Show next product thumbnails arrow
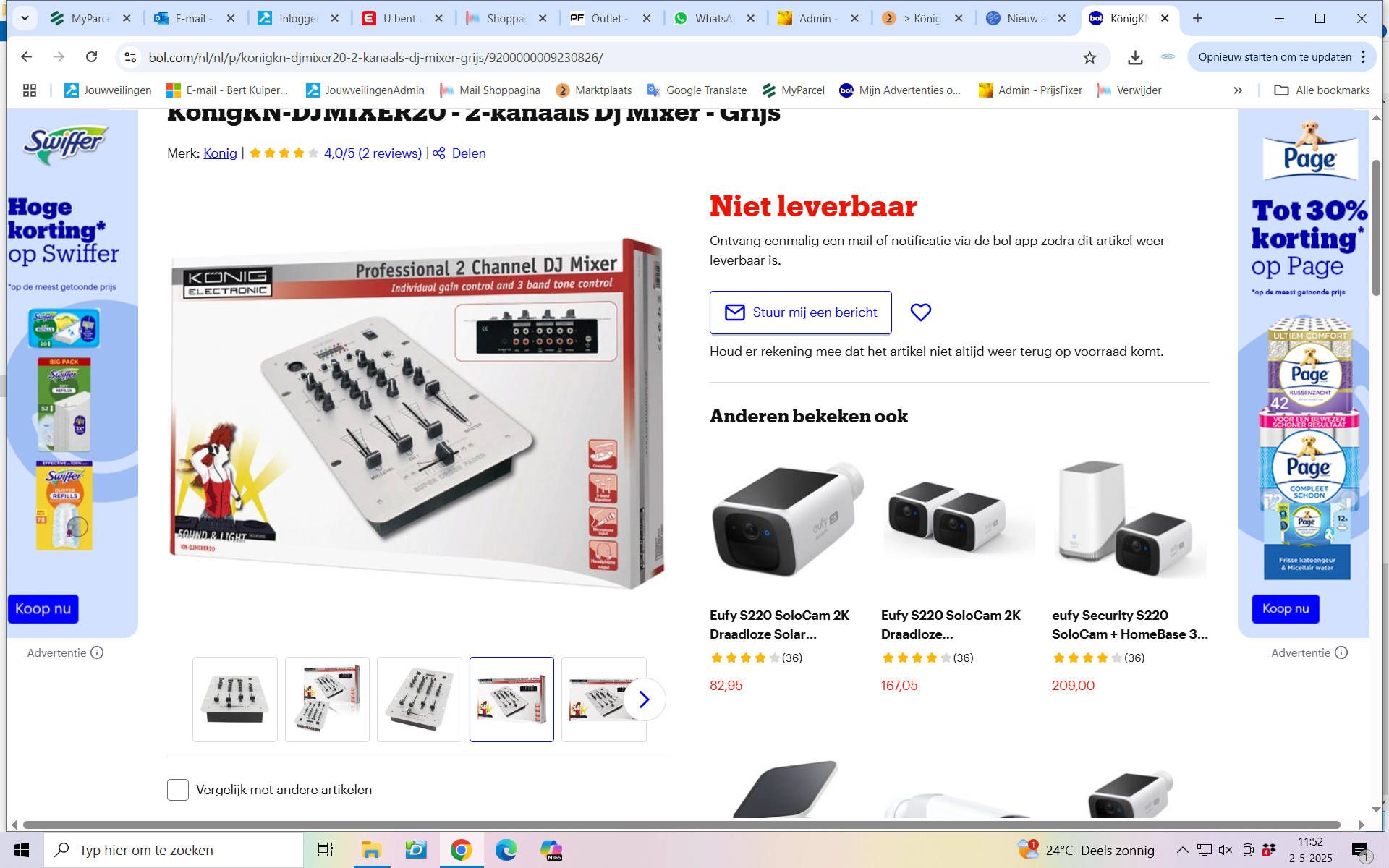Viewport: 1389px width, 868px height. tap(643, 699)
